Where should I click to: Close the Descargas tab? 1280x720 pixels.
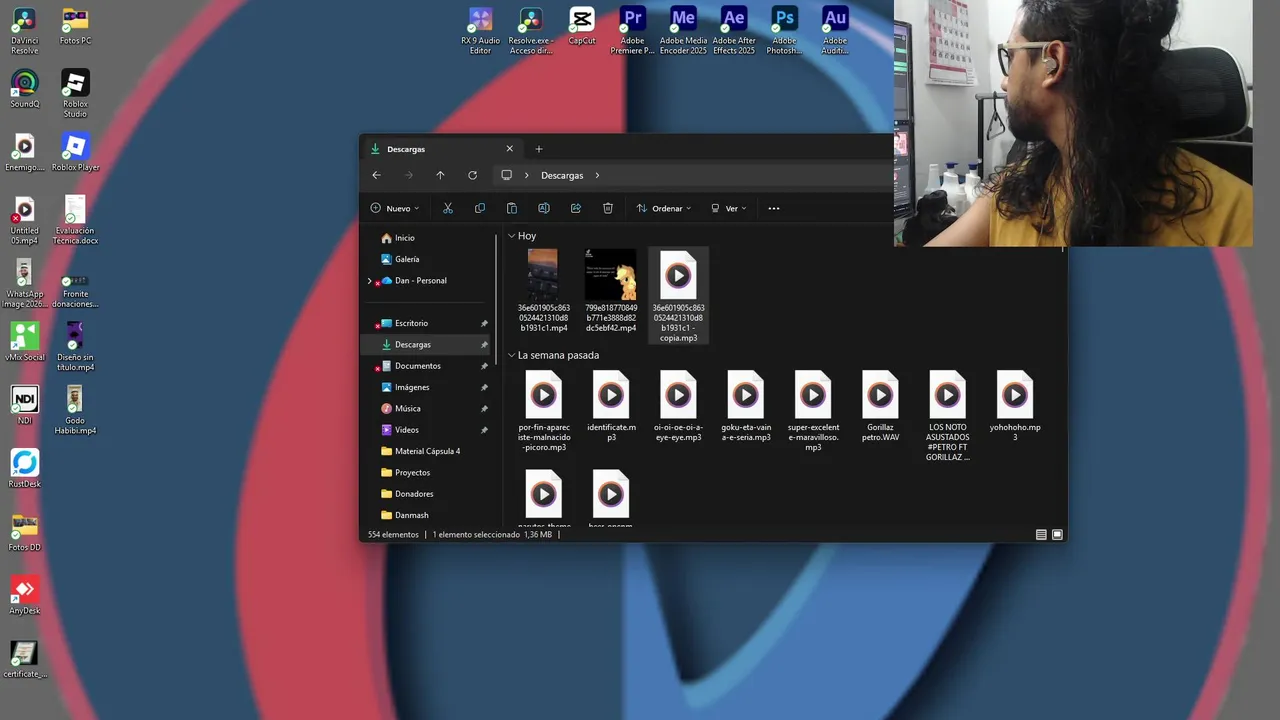(509, 149)
